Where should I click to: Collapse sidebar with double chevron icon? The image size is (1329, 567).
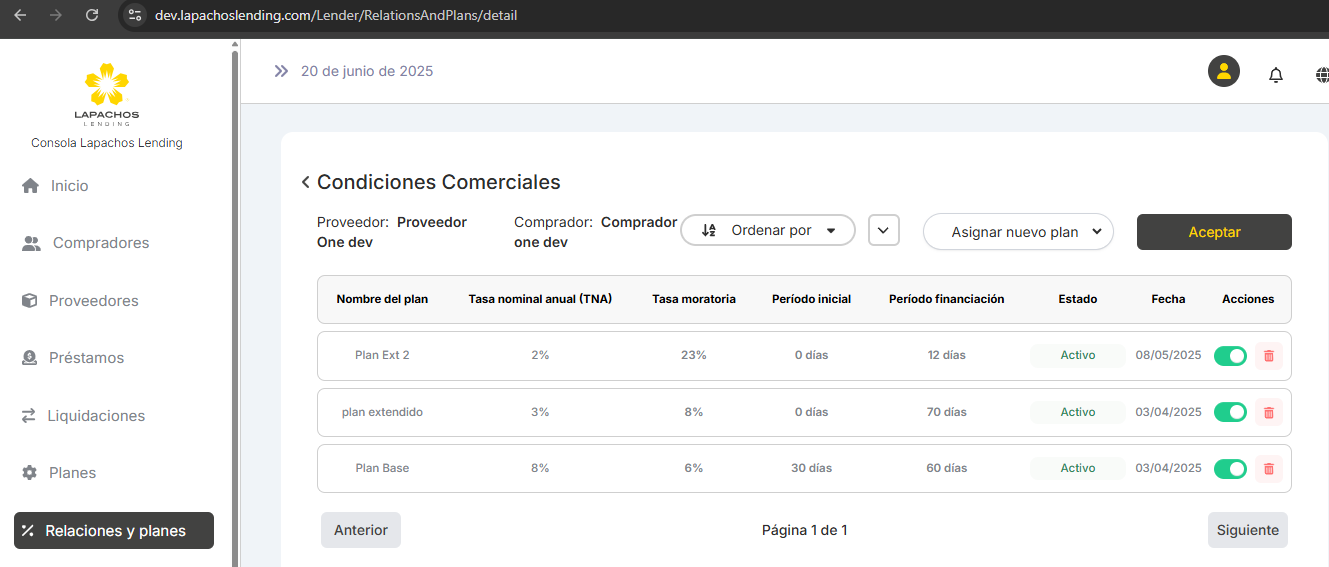point(281,71)
